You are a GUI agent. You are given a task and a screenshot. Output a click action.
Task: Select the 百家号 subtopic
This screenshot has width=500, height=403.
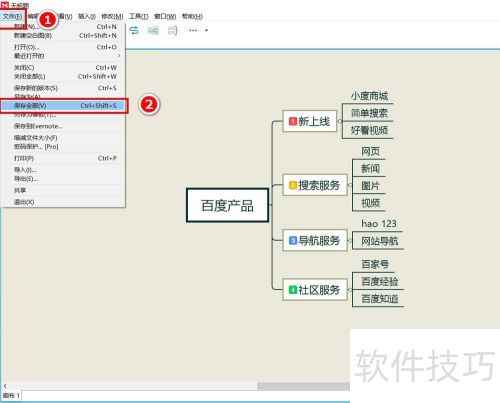pyautogui.click(x=375, y=264)
